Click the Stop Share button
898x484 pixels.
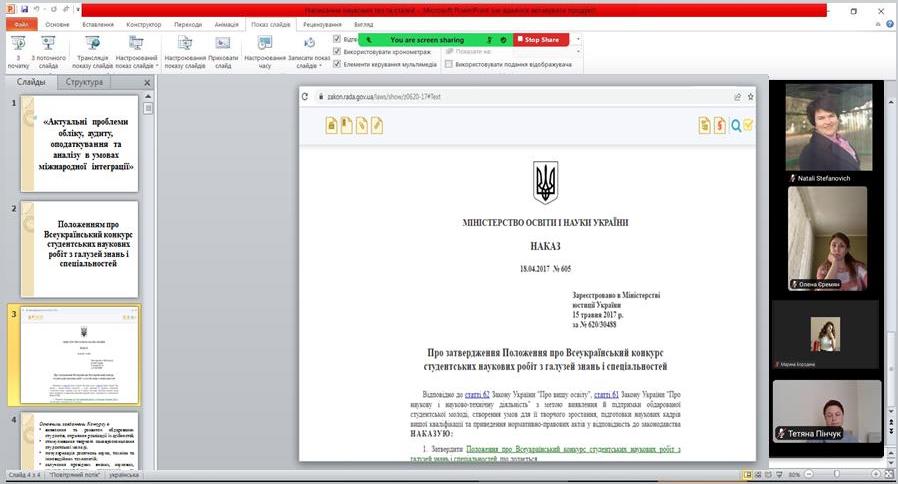click(x=541, y=40)
